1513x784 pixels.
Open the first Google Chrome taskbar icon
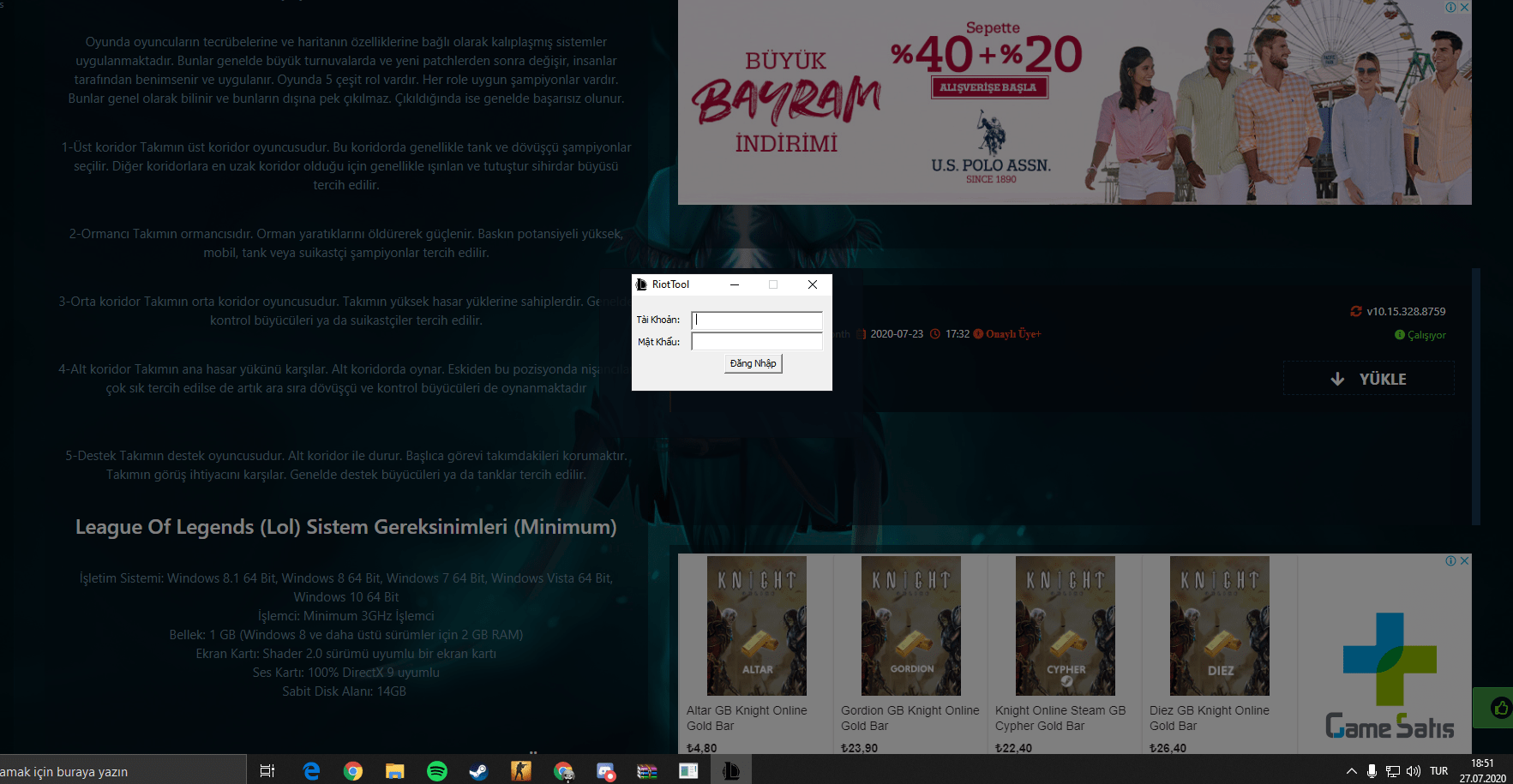(353, 771)
